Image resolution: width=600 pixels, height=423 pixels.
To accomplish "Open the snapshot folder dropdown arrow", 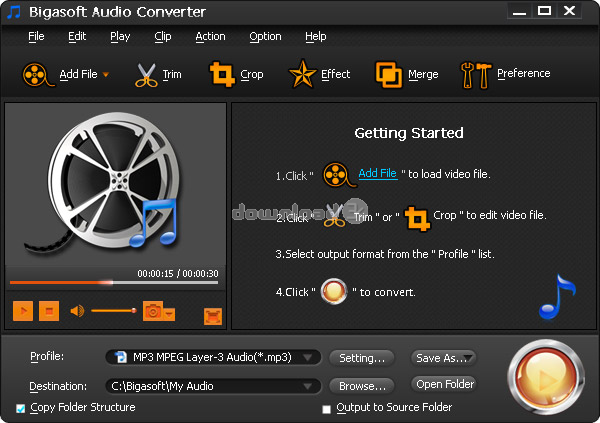I will (169, 314).
